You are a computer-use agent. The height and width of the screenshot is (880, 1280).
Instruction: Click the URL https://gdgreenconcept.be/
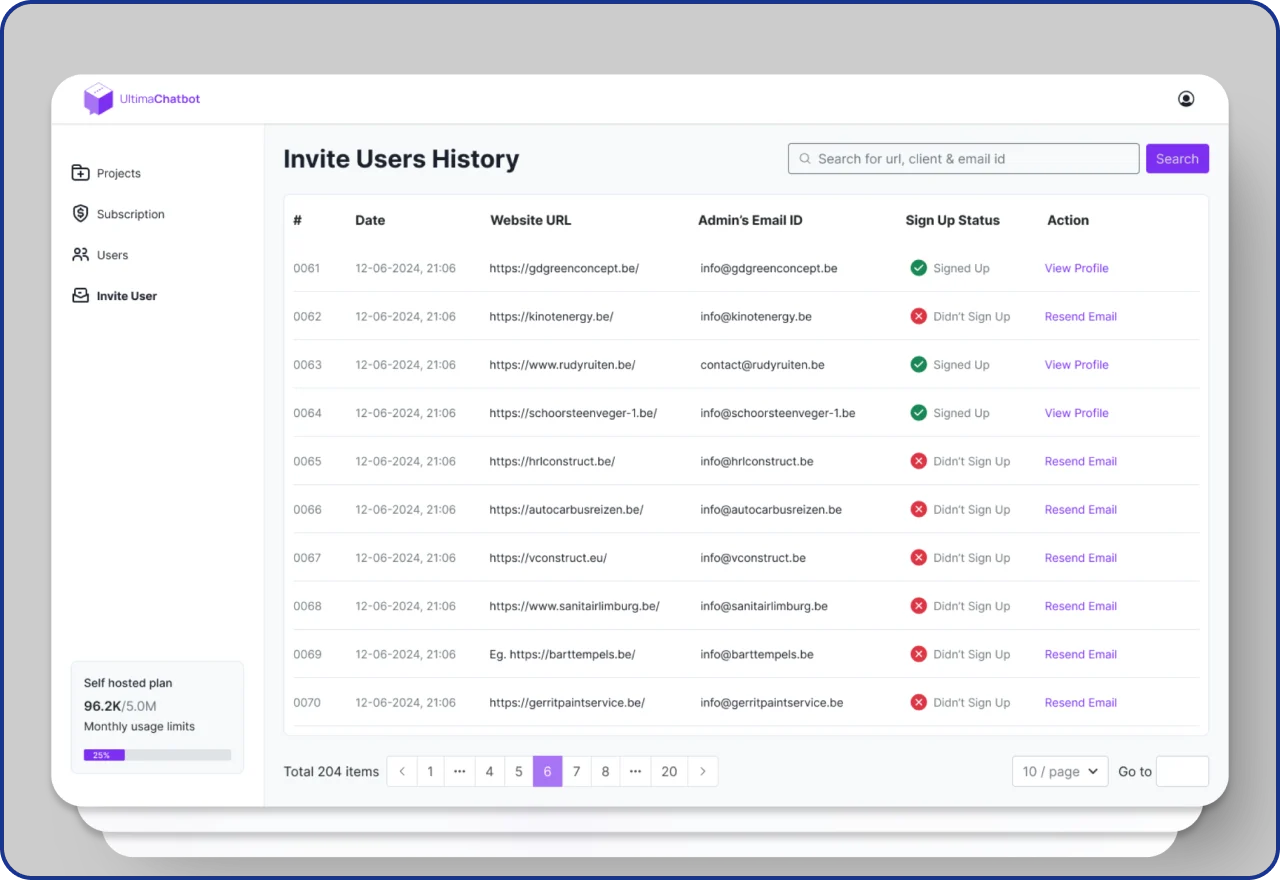pyautogui.click(x=564, y=268)
